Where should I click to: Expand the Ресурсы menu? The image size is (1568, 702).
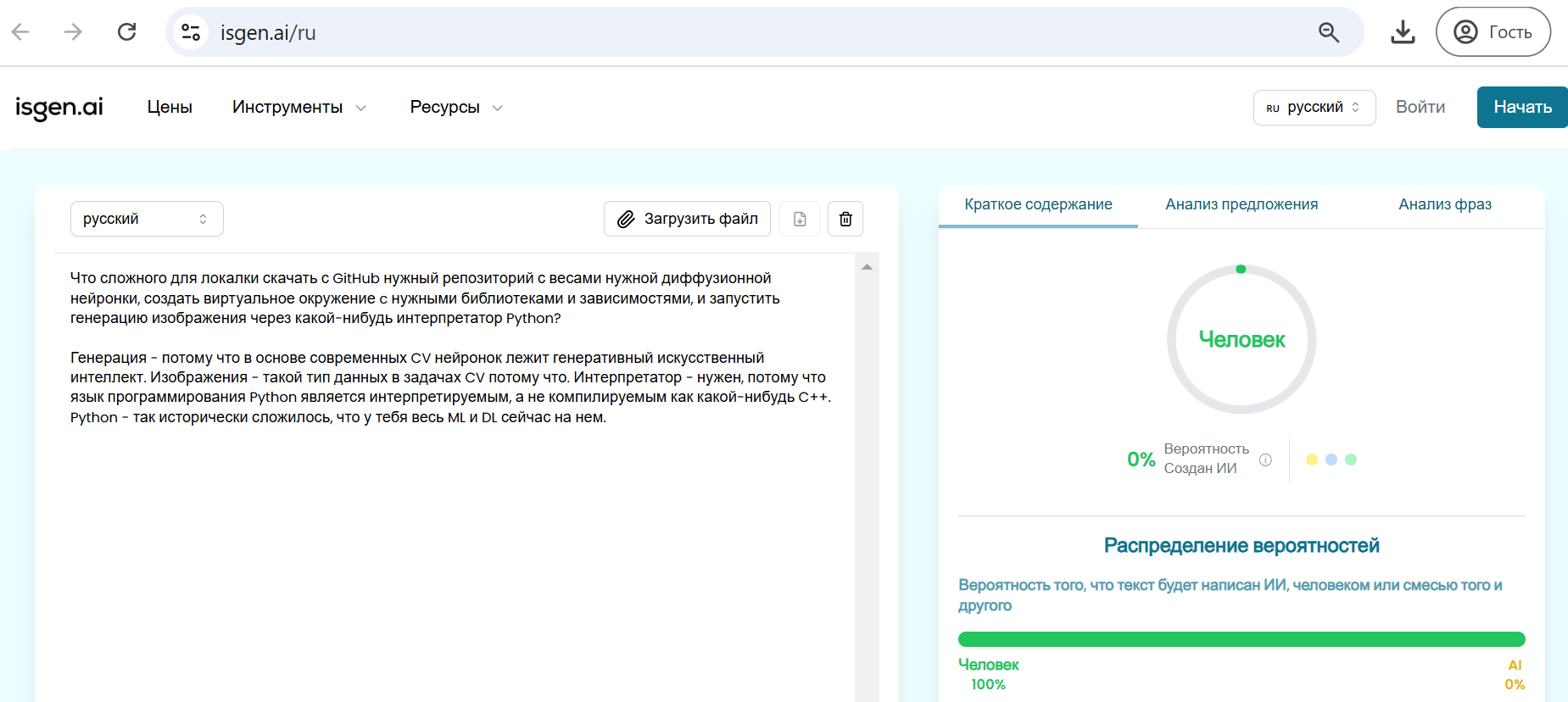(456, 107)
